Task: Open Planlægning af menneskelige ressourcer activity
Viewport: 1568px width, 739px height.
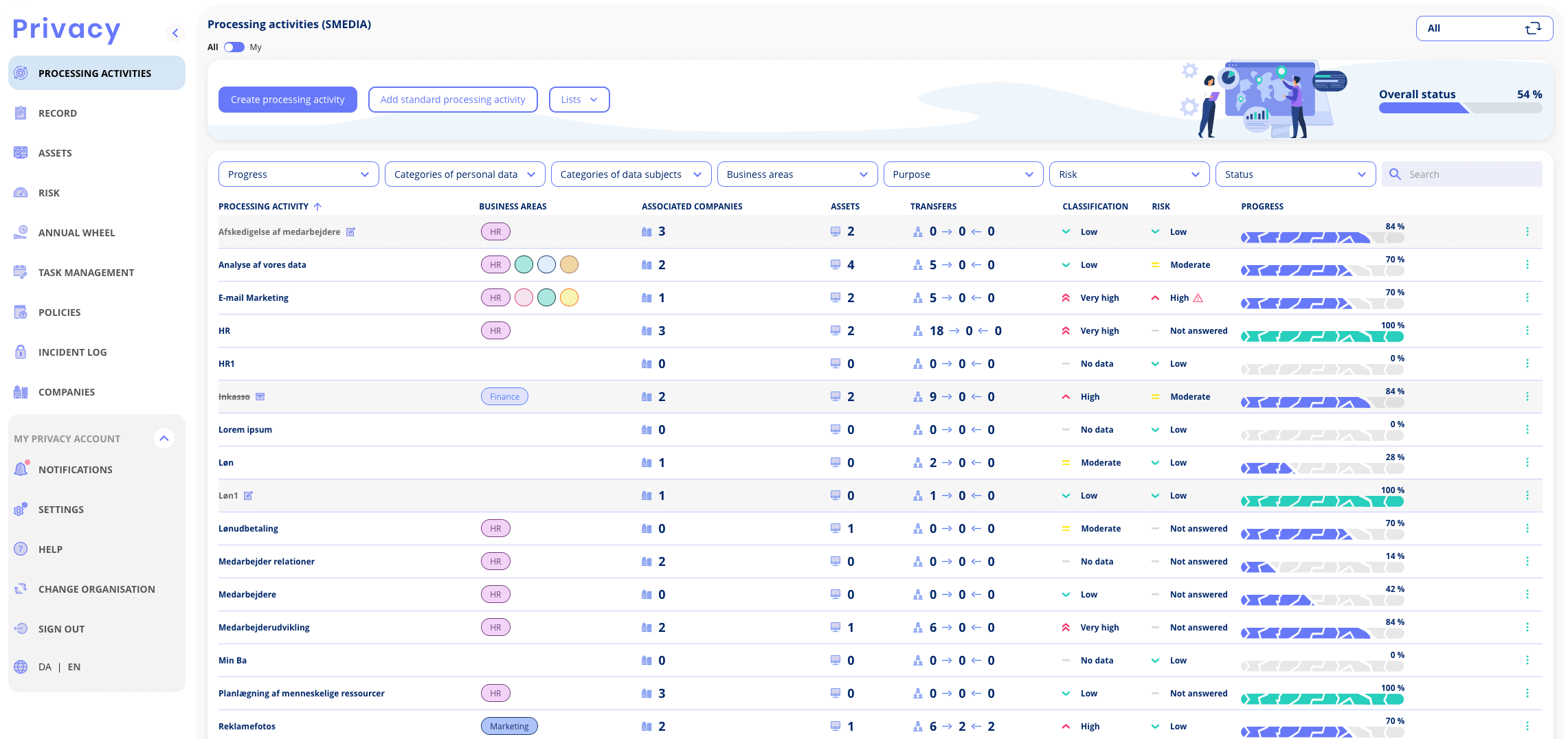Action: (x=302, y=694)
